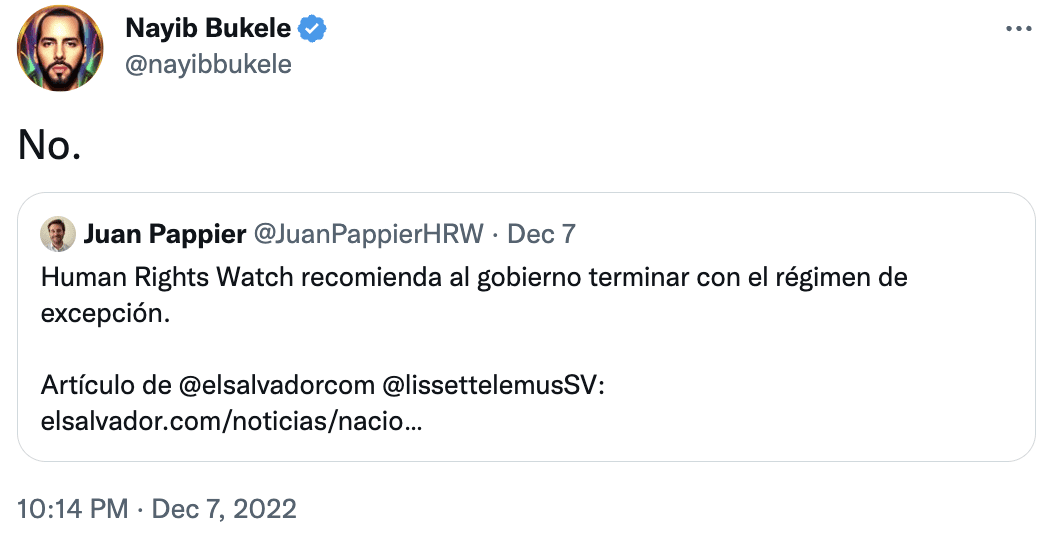This screenshot has height=546, width=1060.
Task: Click the word "excepción." in quote
Action: tap(105, 314)
